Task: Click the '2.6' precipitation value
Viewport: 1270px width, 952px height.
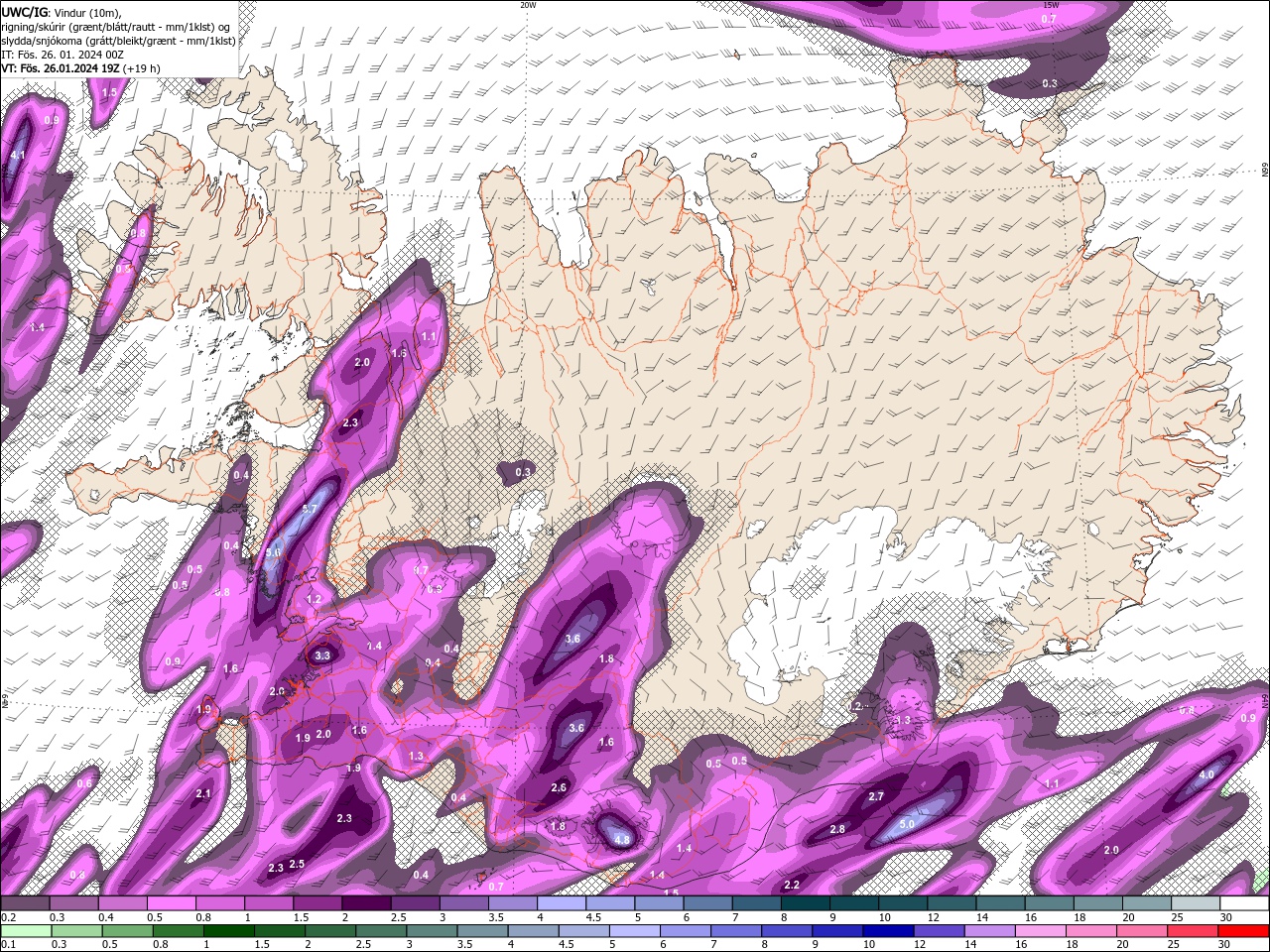Action: (559, 788)
